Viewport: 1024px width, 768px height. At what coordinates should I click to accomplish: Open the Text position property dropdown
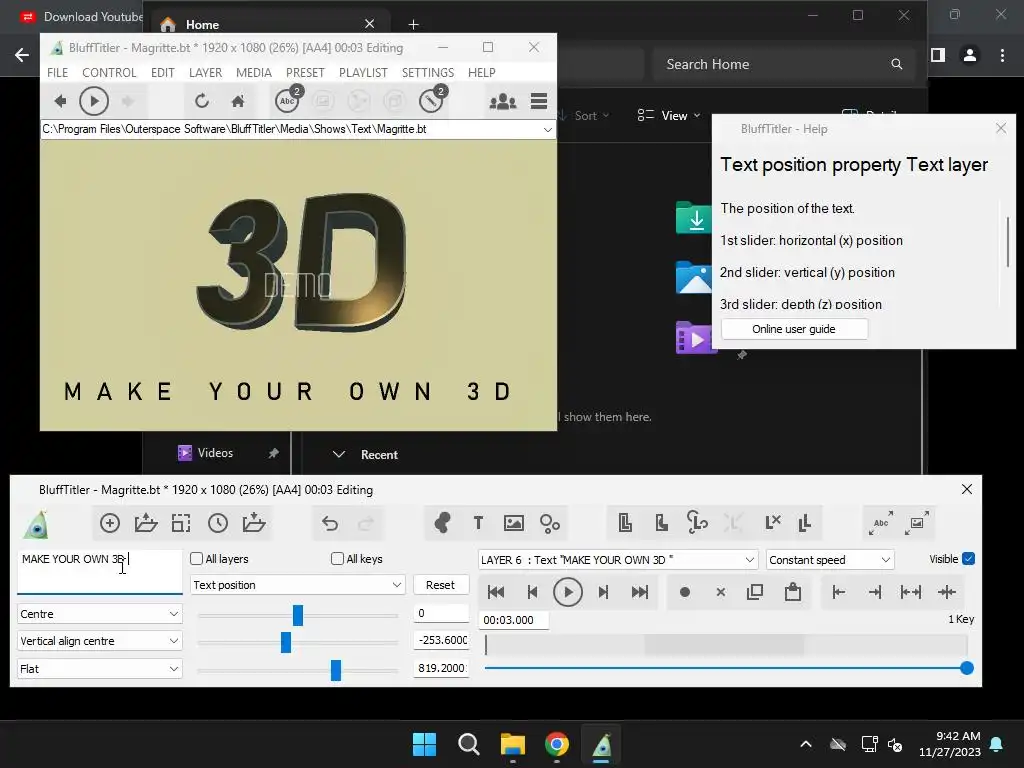point(298,585)
